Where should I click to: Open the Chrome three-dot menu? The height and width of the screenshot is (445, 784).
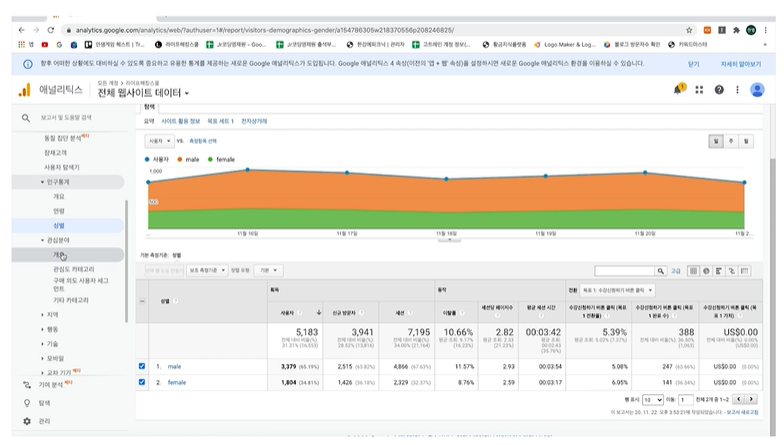pos(766,30)
